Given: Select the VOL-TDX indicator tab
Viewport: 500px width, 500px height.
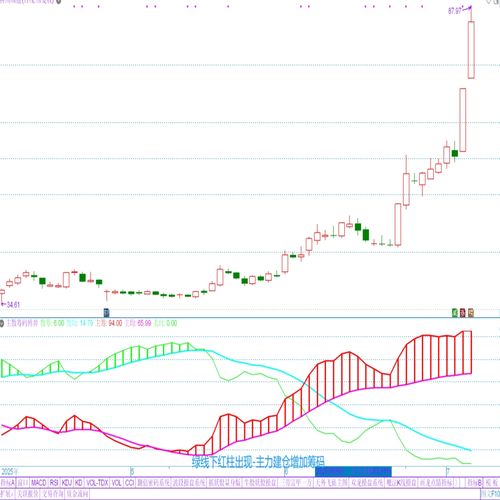Looking at the screenshot, I should click(97, 482).
